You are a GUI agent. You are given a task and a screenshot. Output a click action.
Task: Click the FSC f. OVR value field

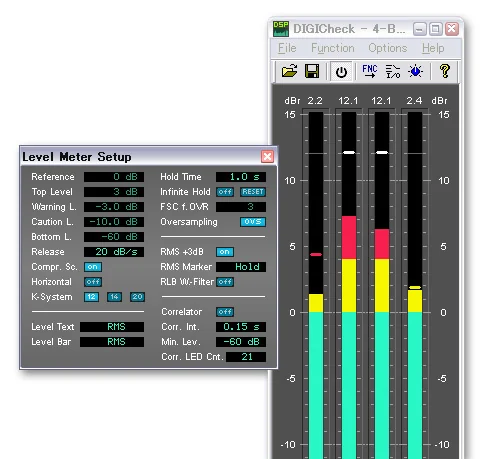[x=241, y=207]
